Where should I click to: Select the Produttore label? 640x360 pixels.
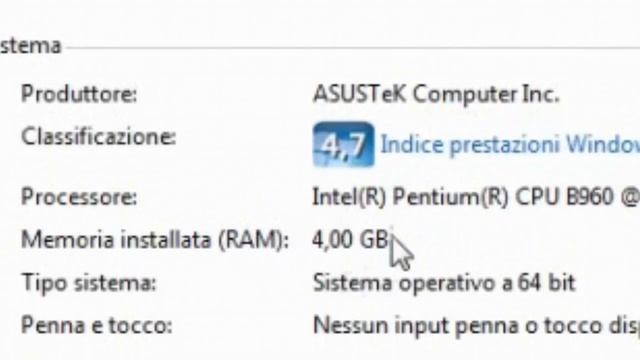(79, 94)
